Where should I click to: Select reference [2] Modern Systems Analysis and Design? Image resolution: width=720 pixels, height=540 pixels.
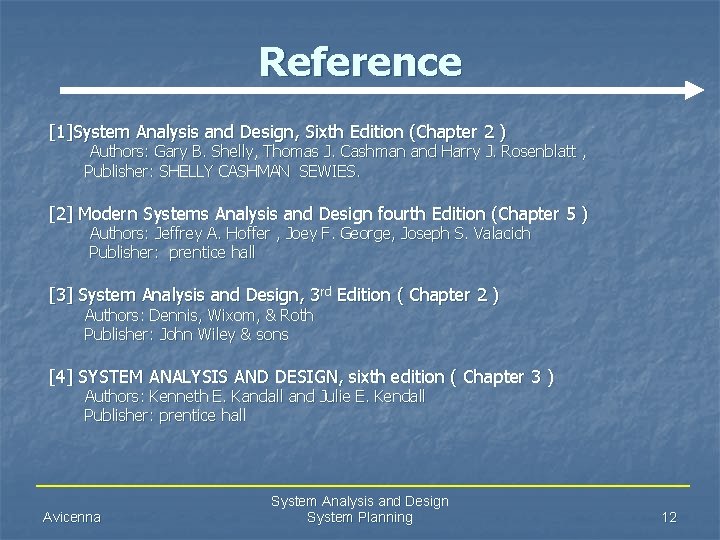point(318,214)
